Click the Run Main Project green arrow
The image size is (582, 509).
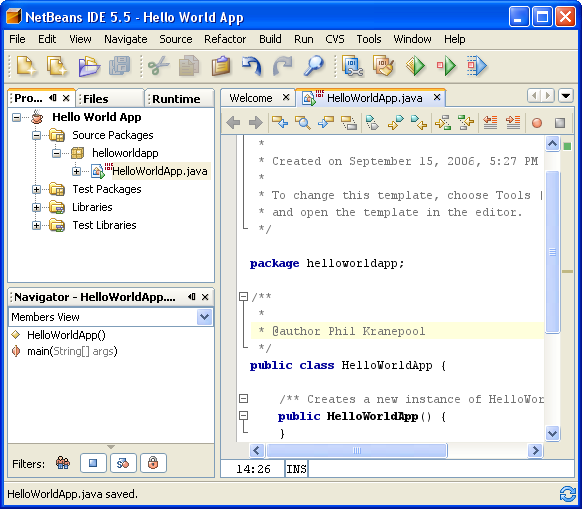pyautogui.click(x=415, y=66)
